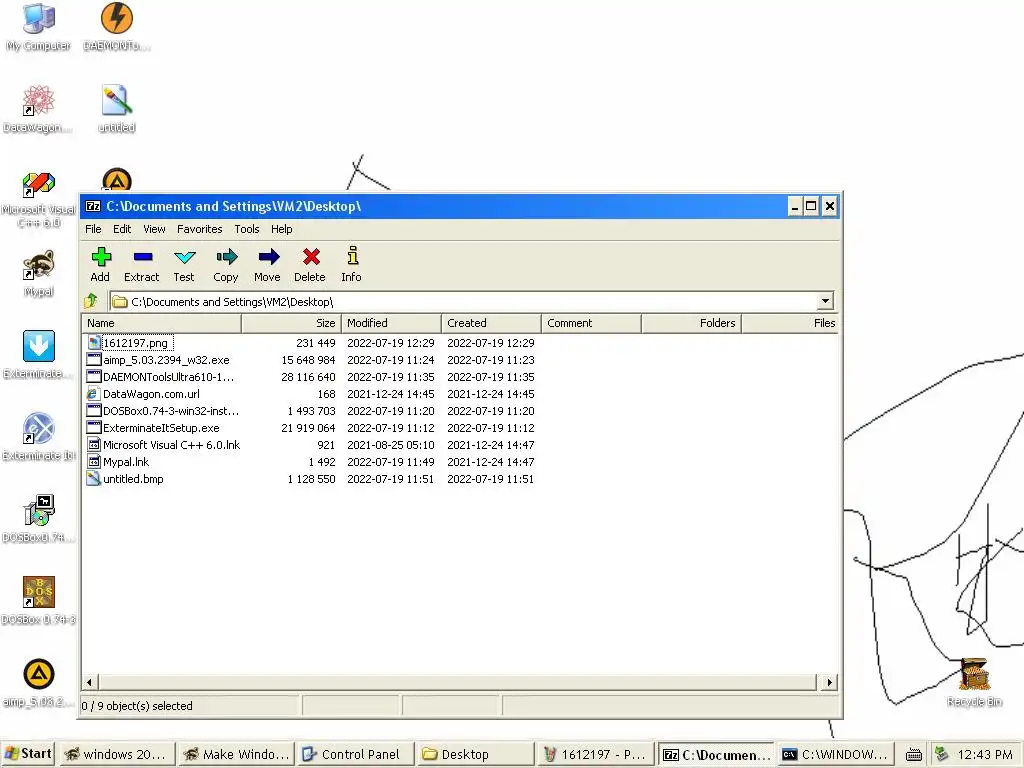Select the My Computer desktop icon
The height and width of the screenshot is (768, 1024).
38,18
